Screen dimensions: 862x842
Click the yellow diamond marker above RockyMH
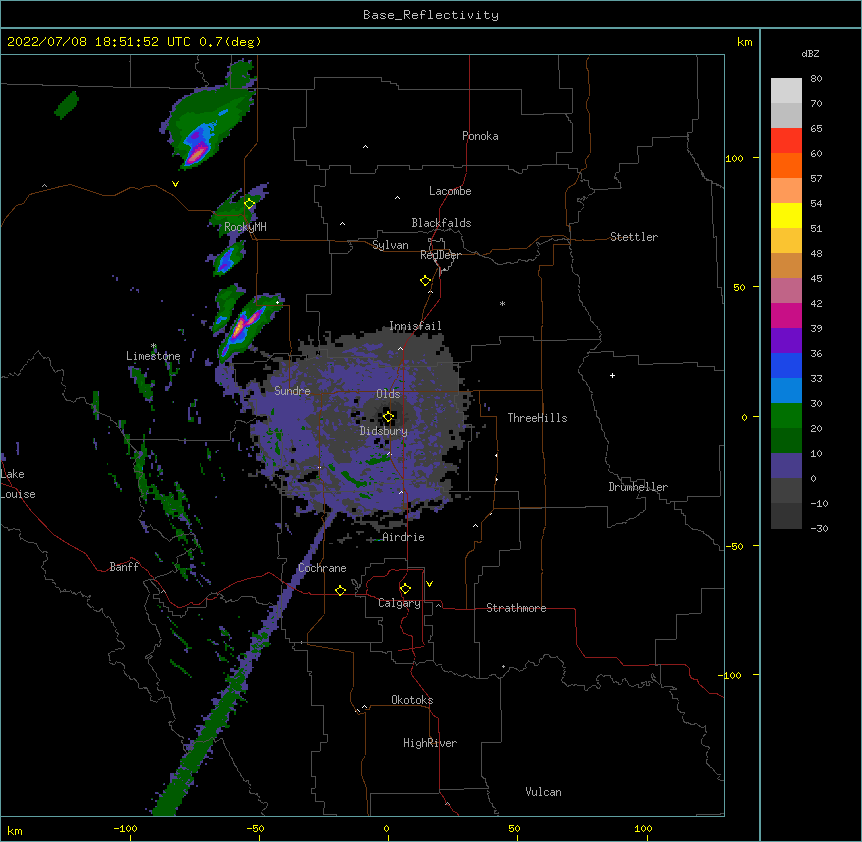tap(249, 204)
